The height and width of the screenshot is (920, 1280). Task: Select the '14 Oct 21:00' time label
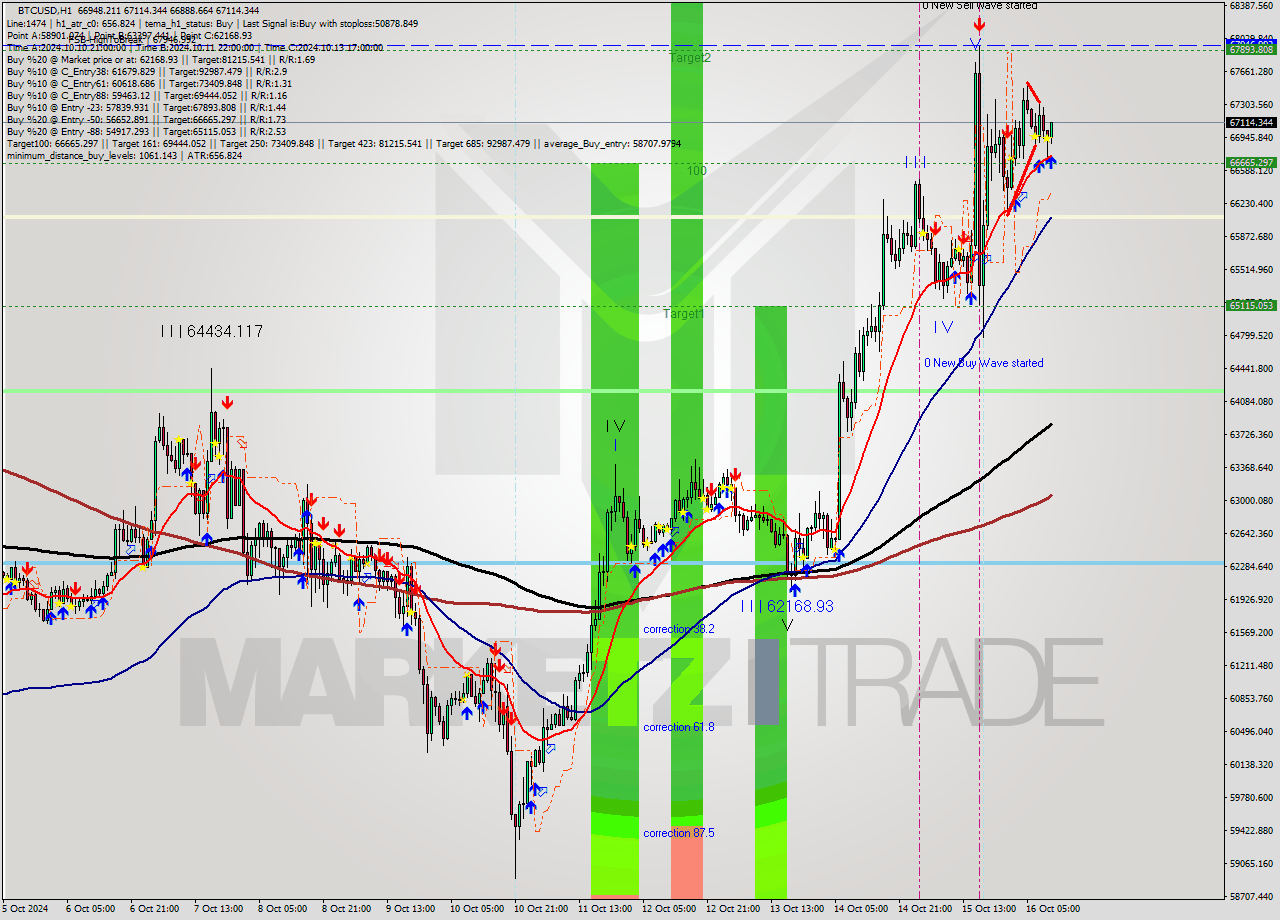point(925,909)
